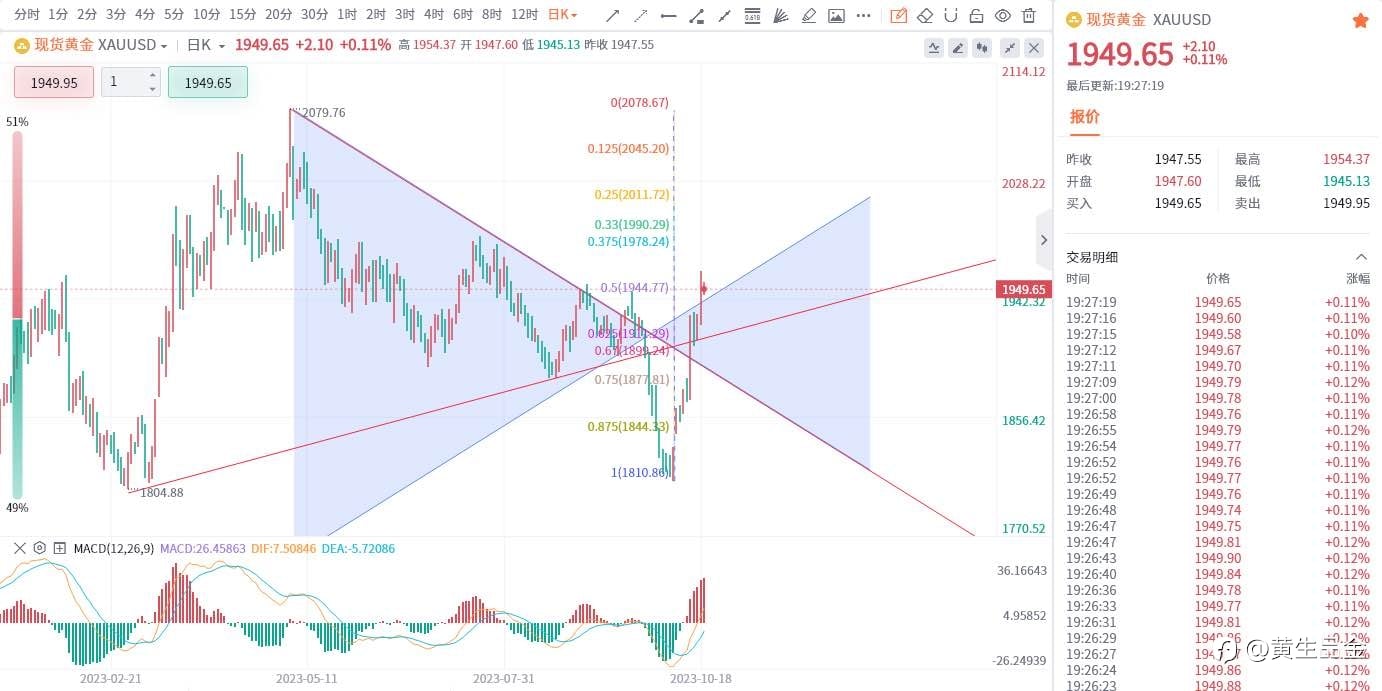Click the 19:27:19 trade detail row
The height and width of the screenshot is (691, 1382).
pyautogui.click(x=1217, y=302)
